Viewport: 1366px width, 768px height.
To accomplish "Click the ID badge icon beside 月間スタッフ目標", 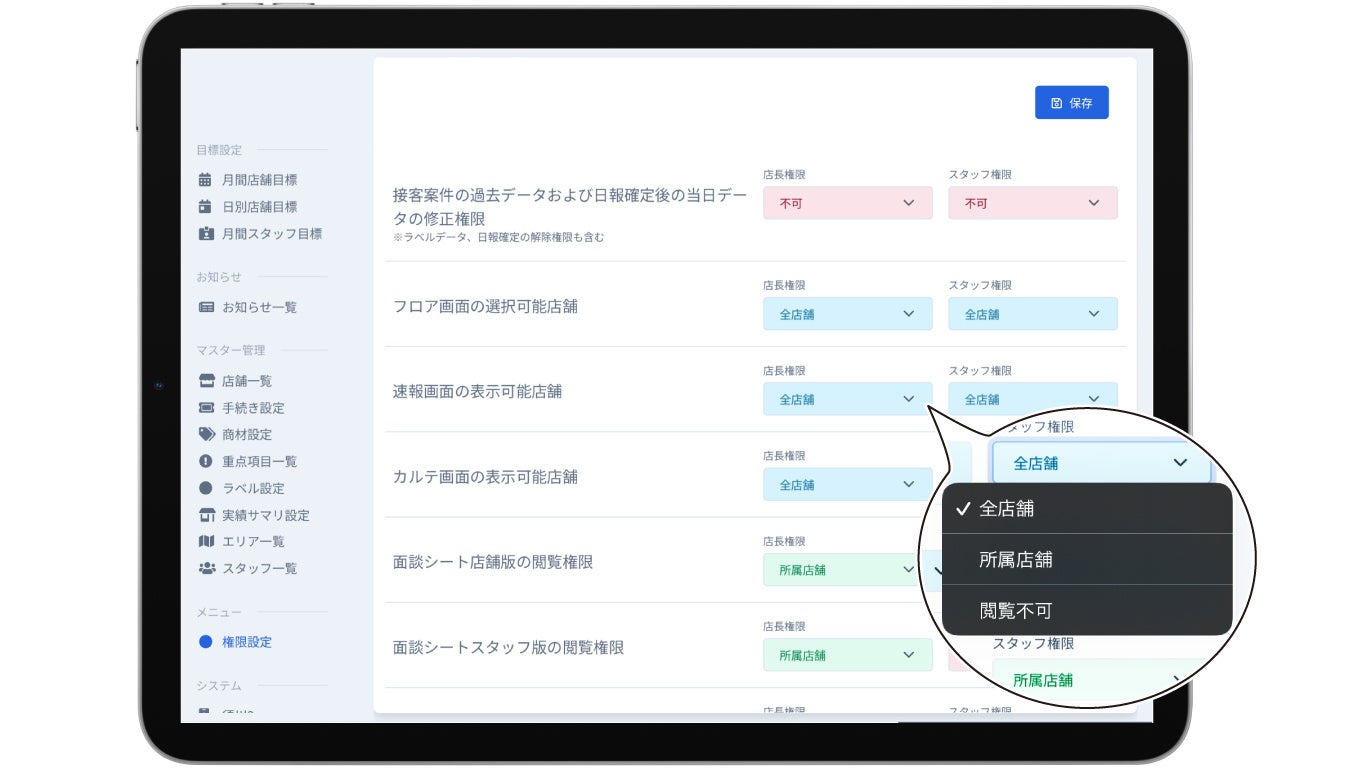I will (x=205, y=234).
